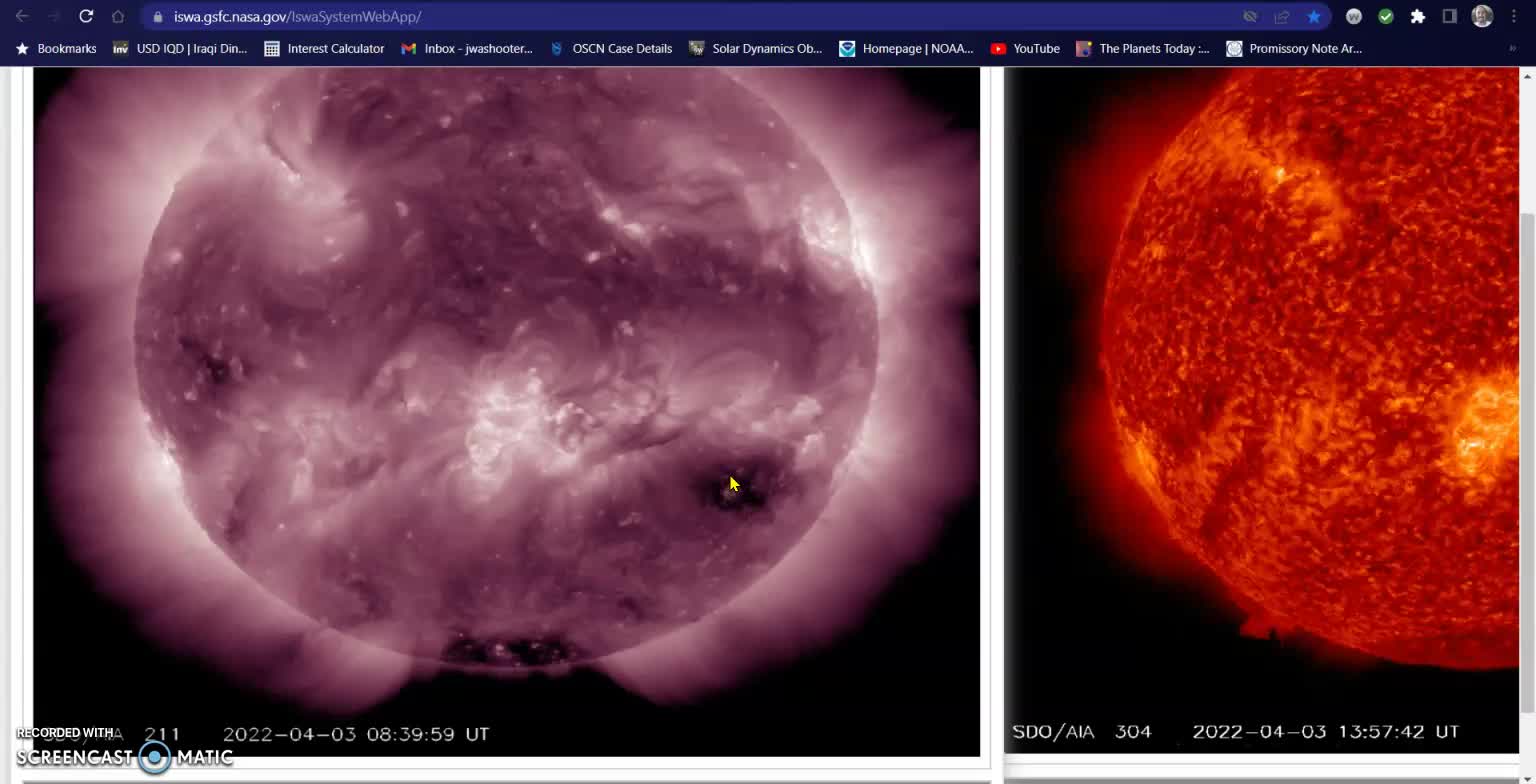Screen dimensions: 1536x784
Task: Click the scrollbar up arrow
Action: (x=1527, y=75)
